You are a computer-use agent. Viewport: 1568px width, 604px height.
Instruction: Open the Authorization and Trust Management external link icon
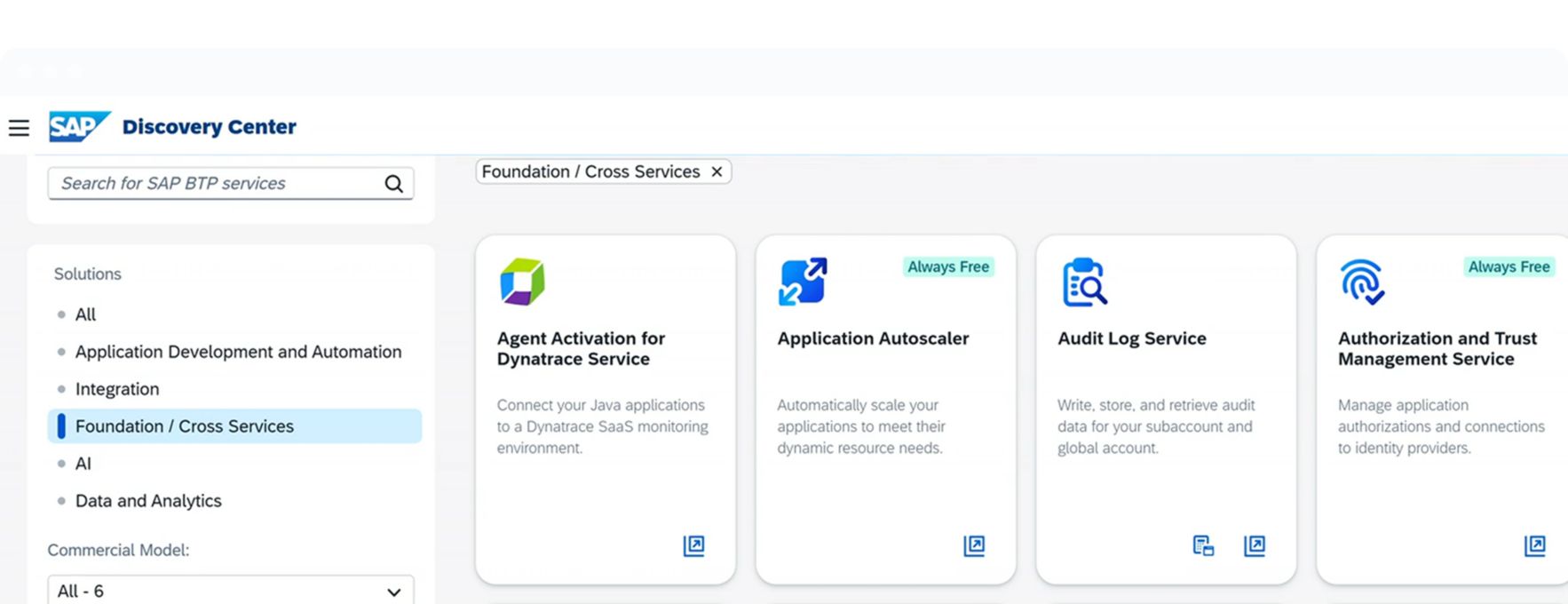click(x=1535, y=545)
